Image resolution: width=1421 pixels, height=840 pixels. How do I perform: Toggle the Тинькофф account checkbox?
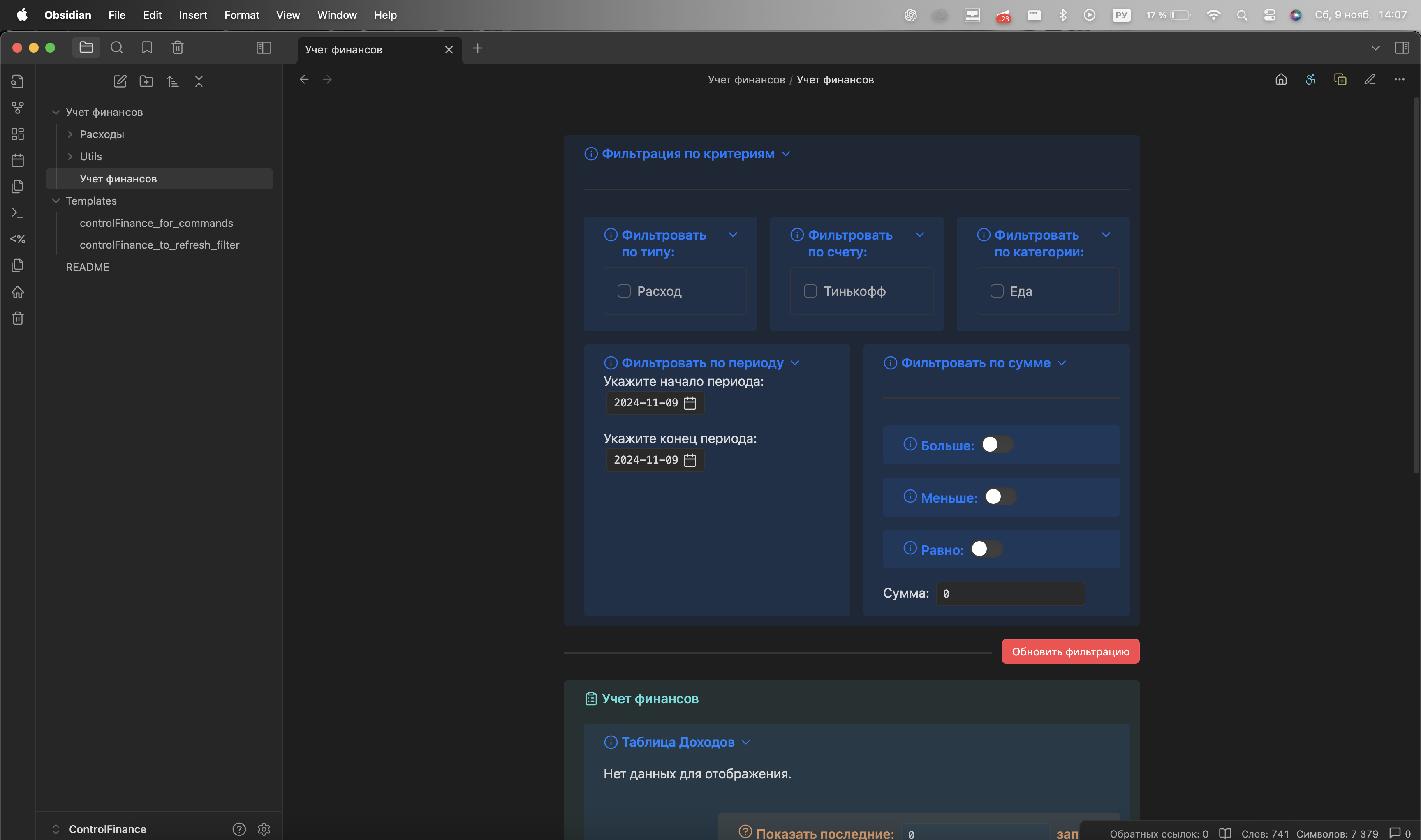coord(810,291)
